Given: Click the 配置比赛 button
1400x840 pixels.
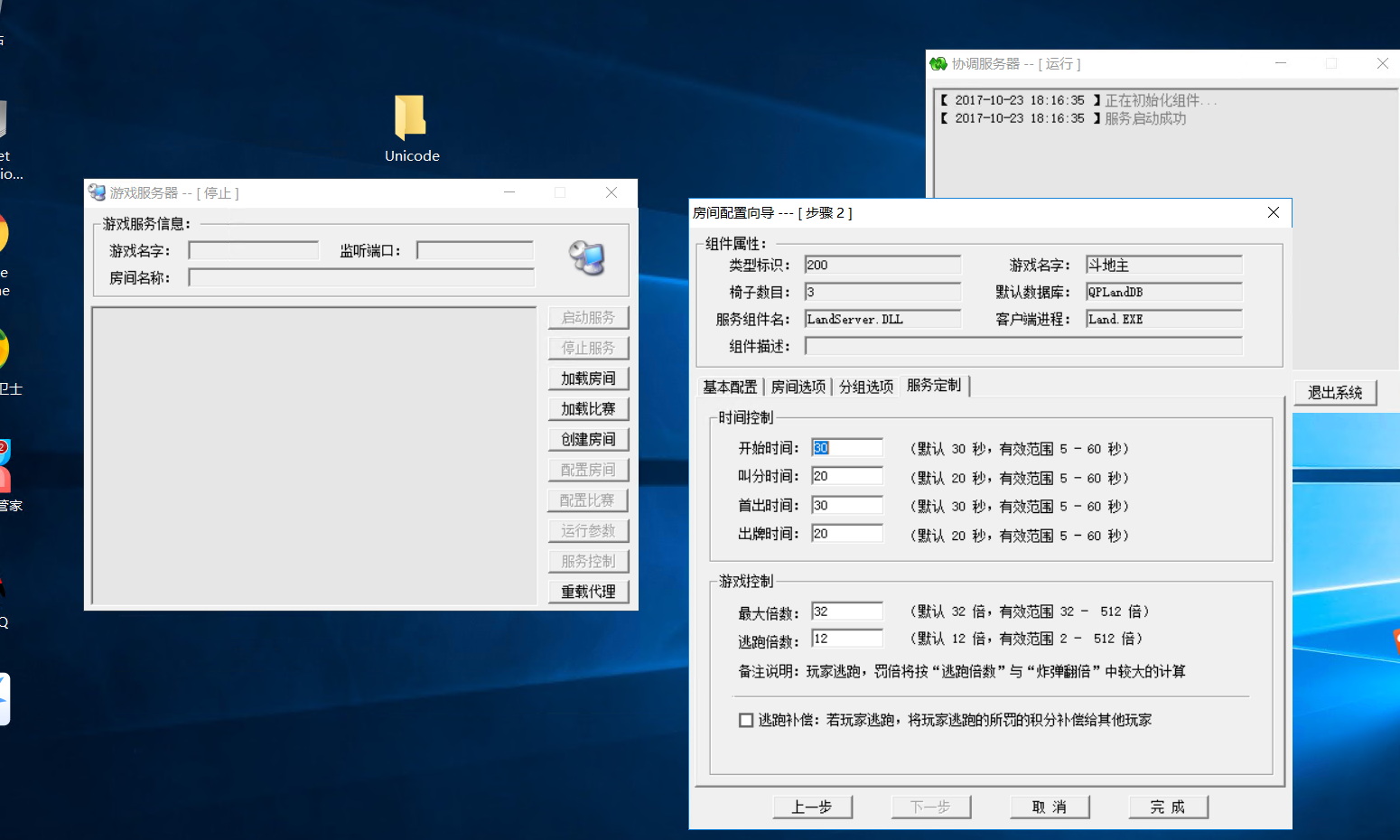Looking at the screenshot, I should 588,500.
